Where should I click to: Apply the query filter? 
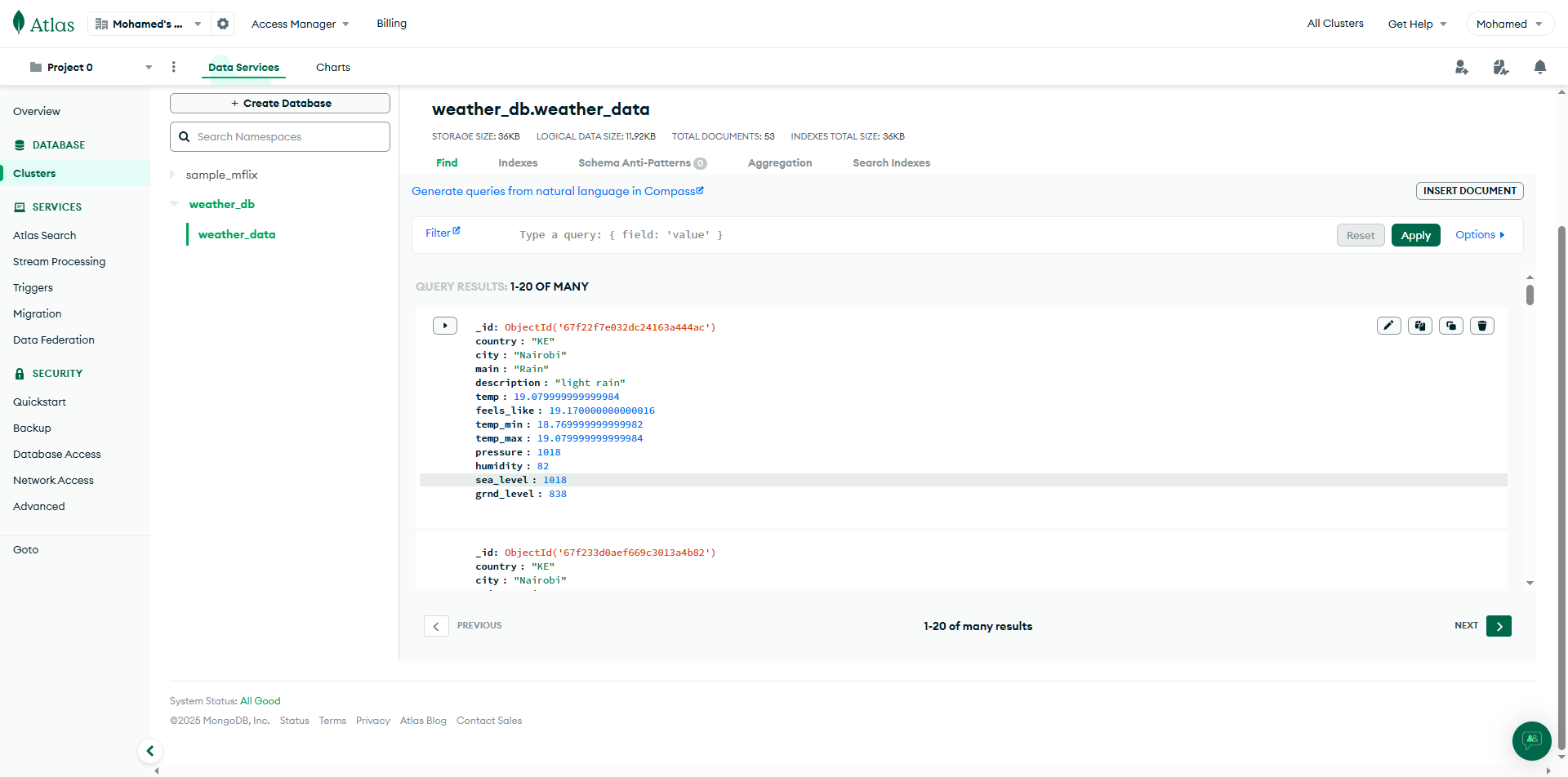[1415, 235]
